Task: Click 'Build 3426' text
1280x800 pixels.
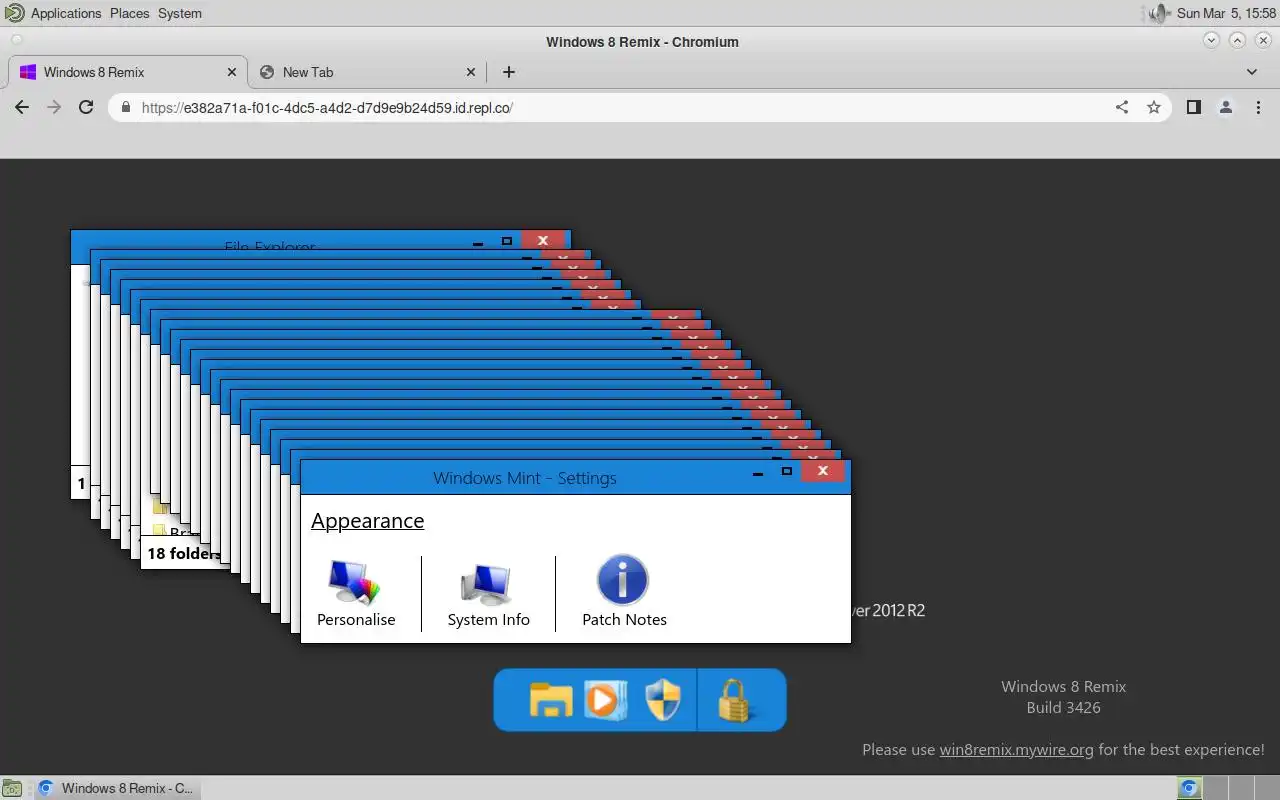Action: click(1063, 707)
